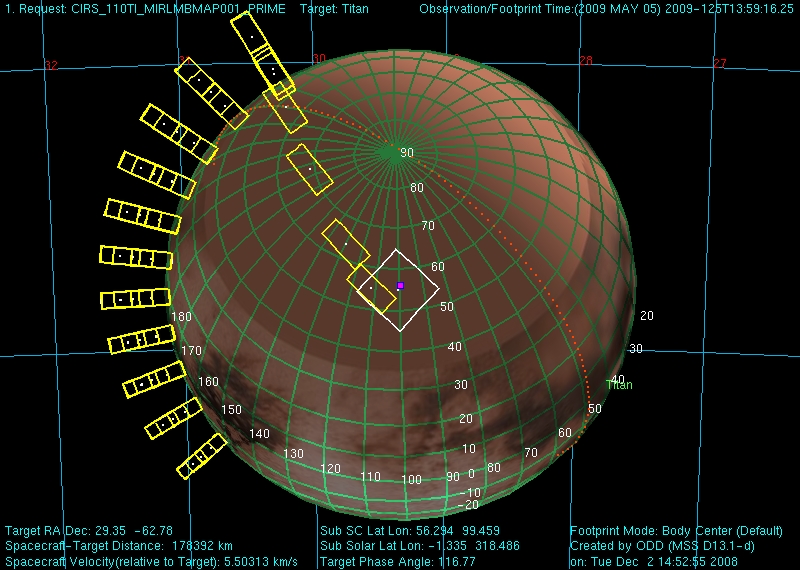The height and width of the screenshot is (570, 800).
Task: Click 'Target Phase Angle: 116.77' readout
Action: [397, 561]
